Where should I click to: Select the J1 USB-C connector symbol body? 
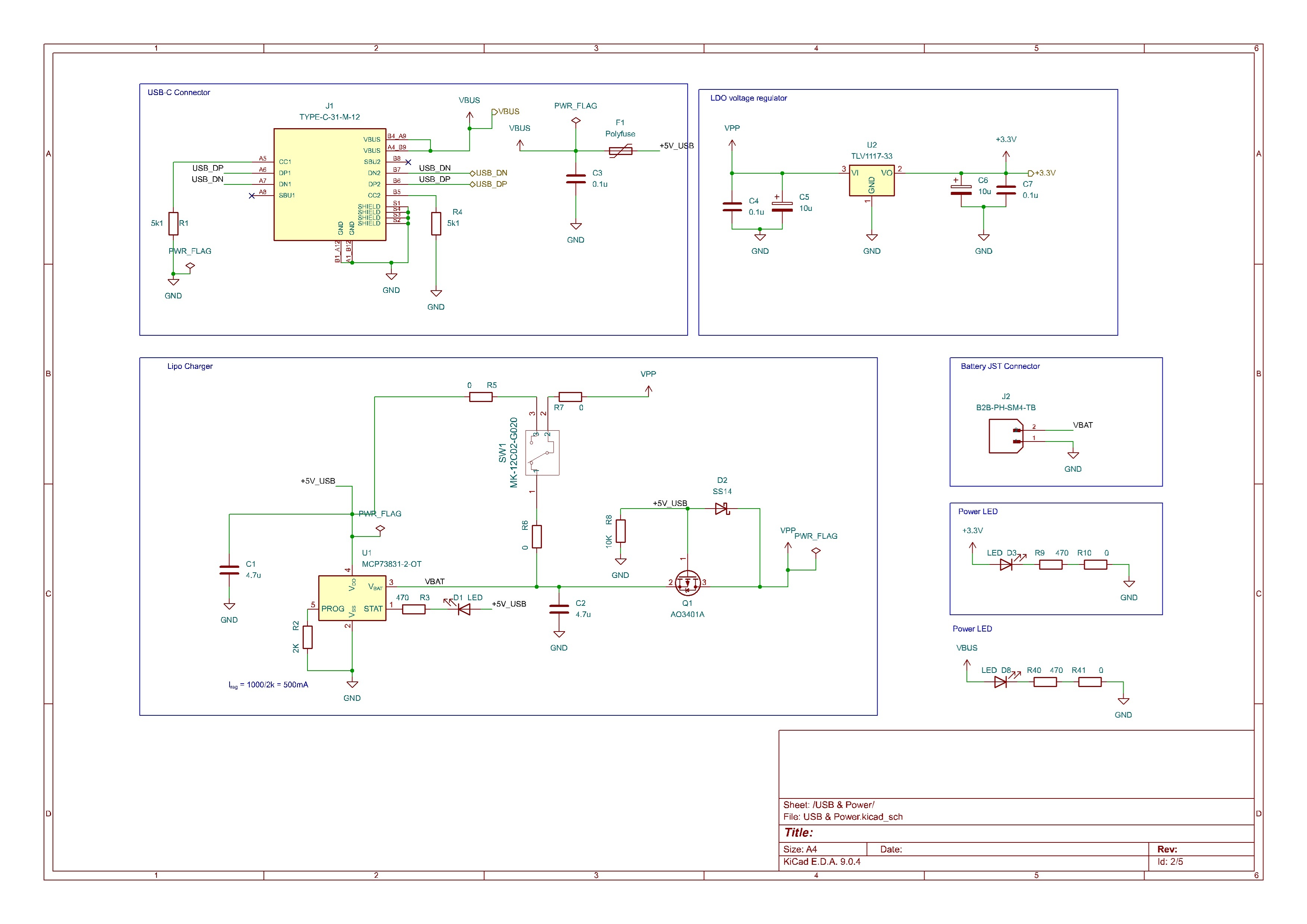[x=329, y=184]
